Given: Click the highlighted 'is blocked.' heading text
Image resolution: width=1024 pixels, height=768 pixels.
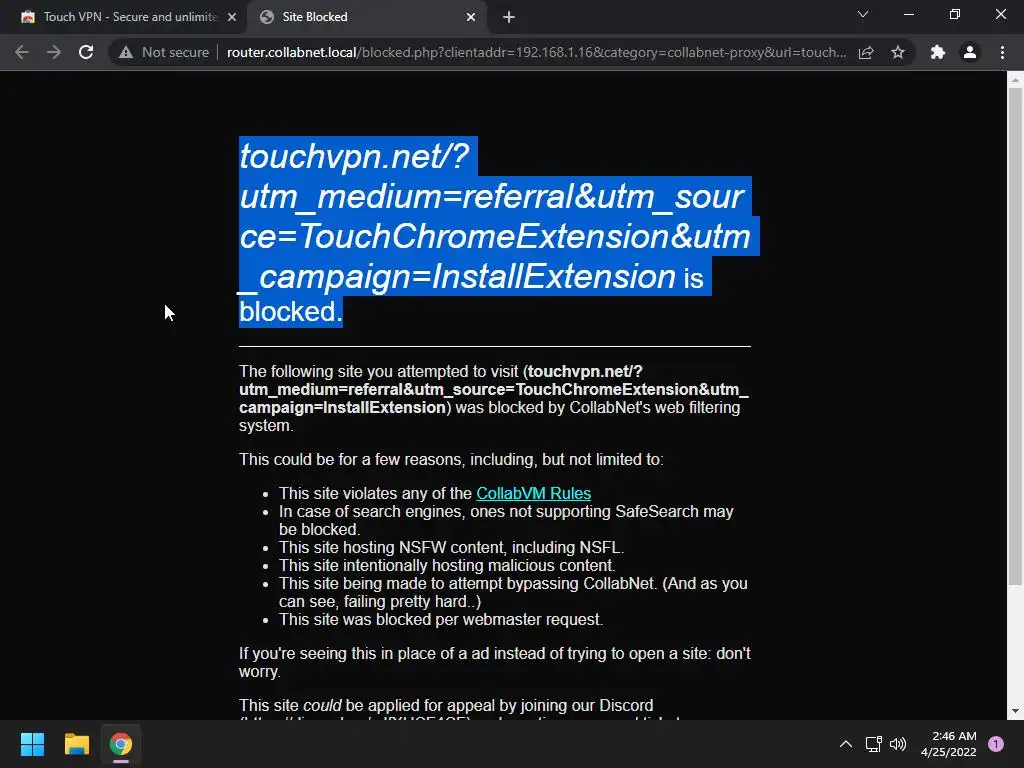Looking at the screenshot, I should (291, 311).
